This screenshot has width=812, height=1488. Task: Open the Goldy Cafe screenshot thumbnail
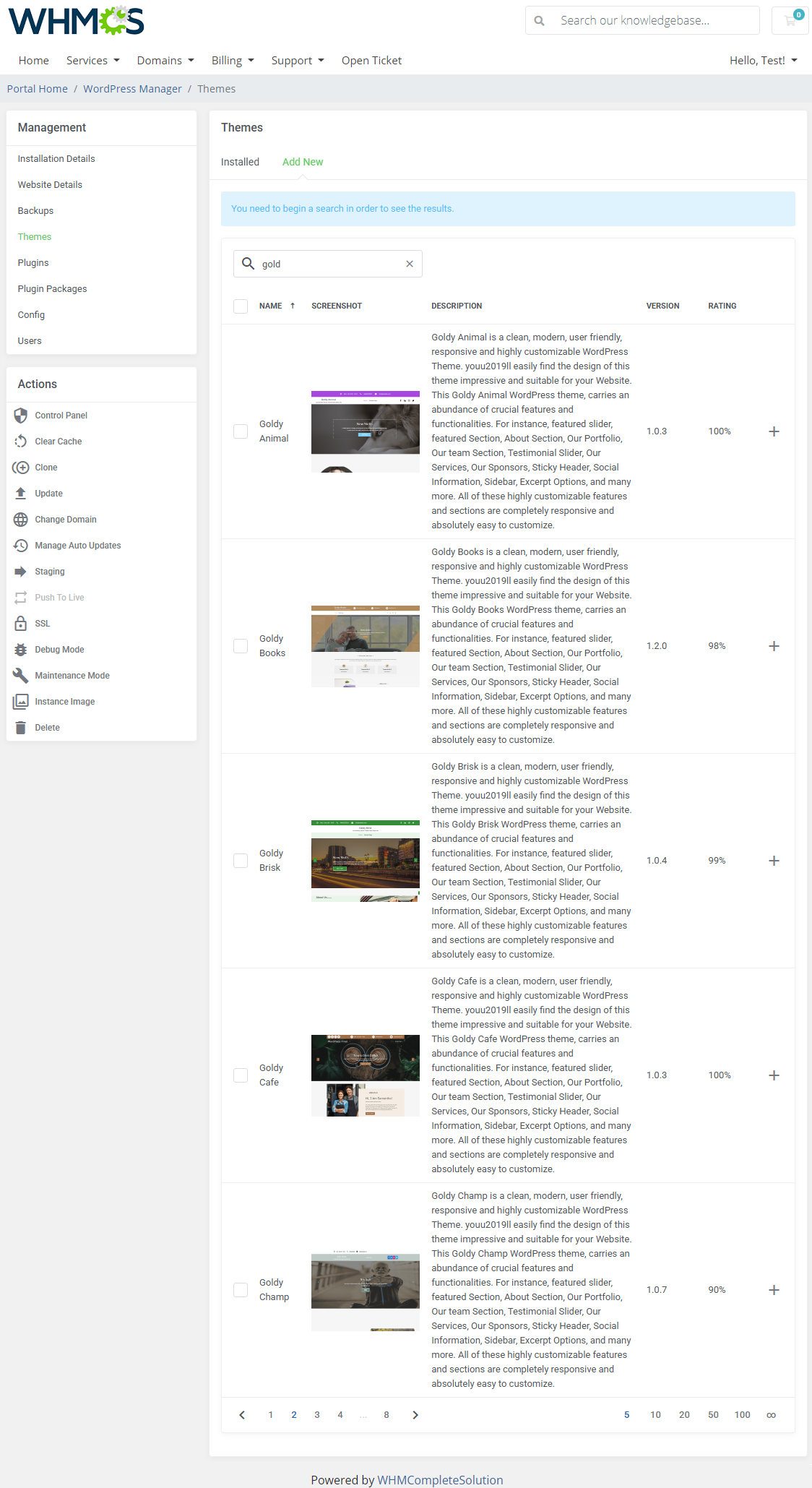click(366, 1075)
